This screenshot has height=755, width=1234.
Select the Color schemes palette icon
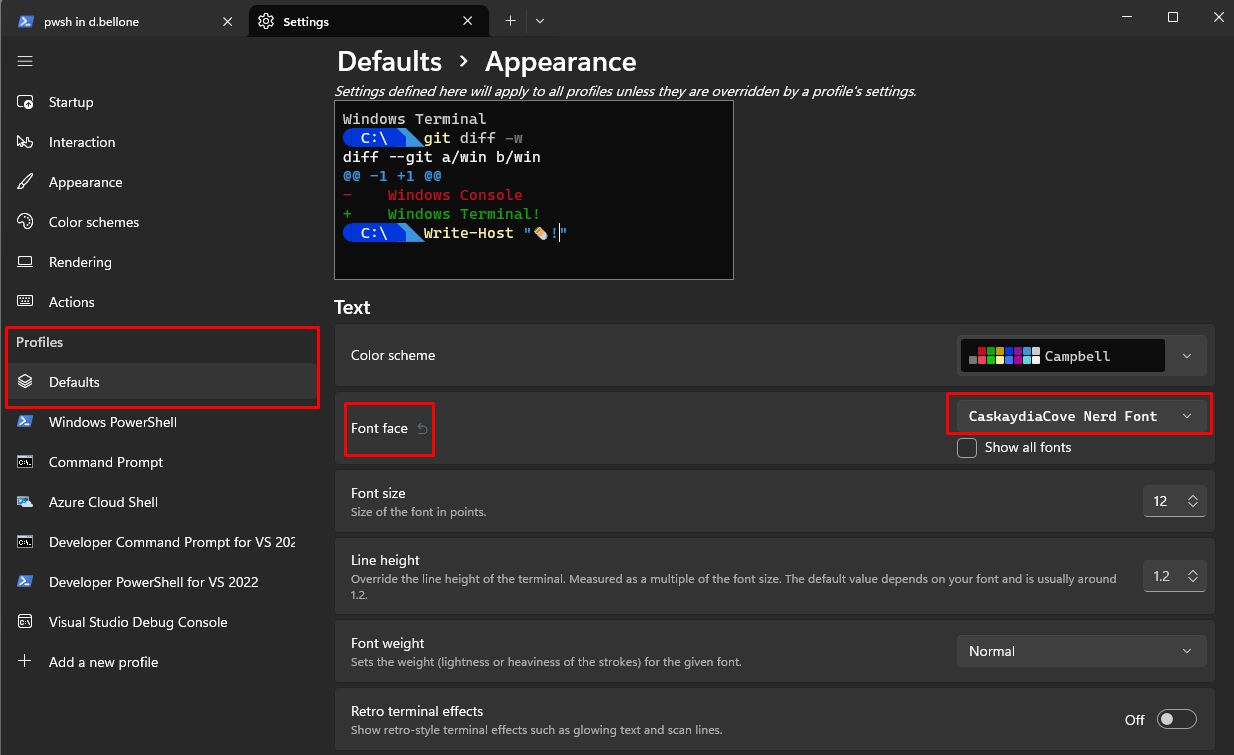click(26, 222)
